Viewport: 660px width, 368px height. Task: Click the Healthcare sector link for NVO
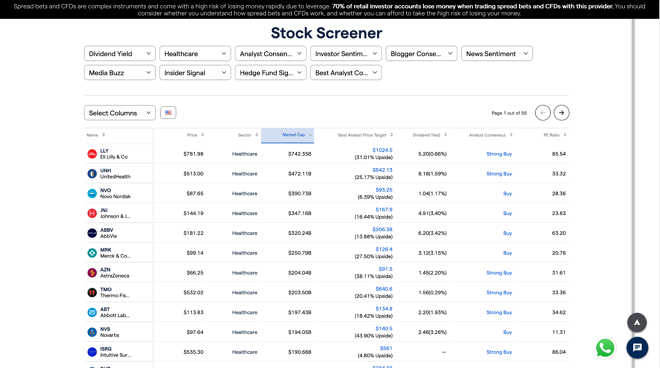pyautogui.click(x=245, y=194)
